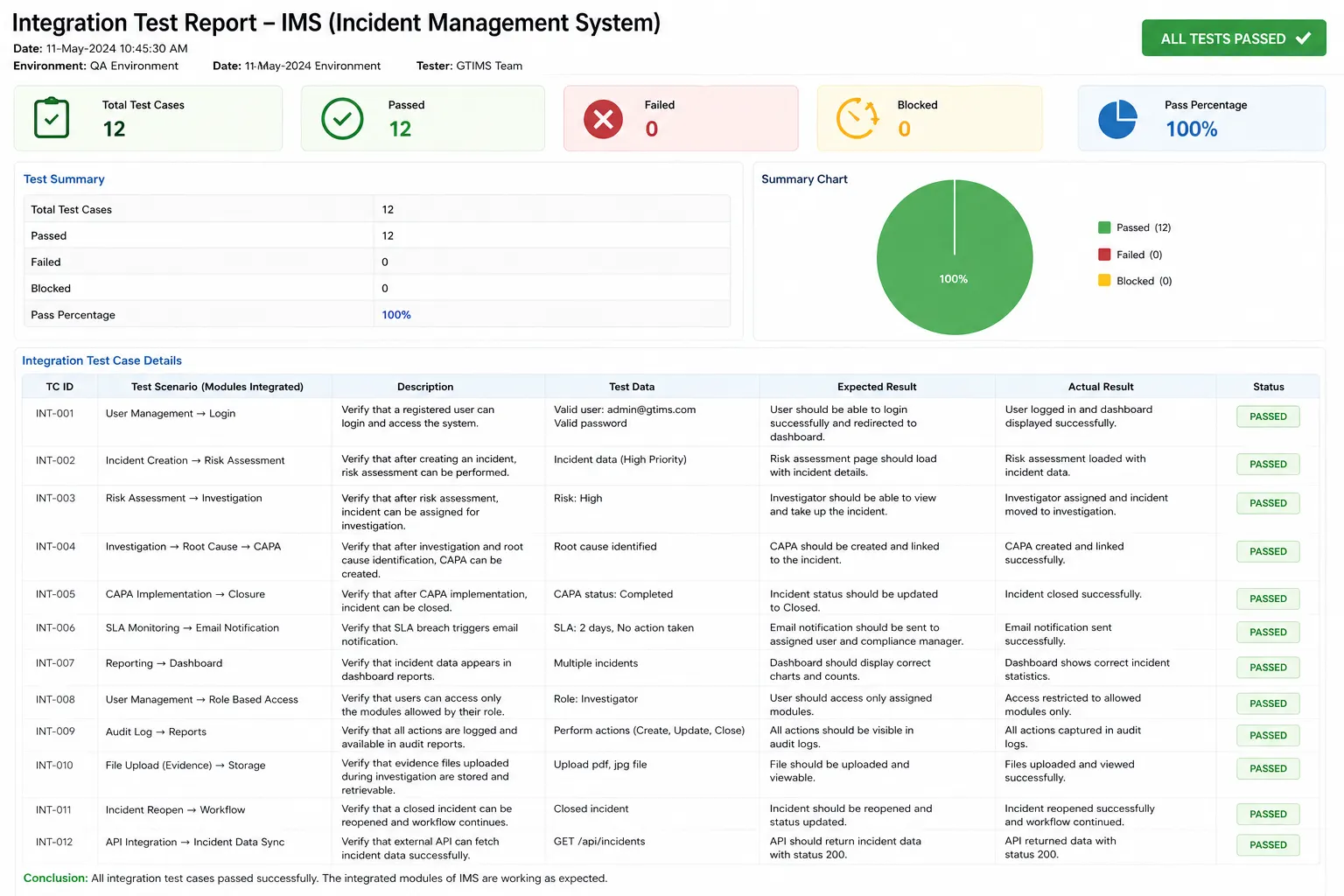Click the PASSED badge for INT-001
The height and width of the screenshot is (896, 1344).
coord(1268,416)
